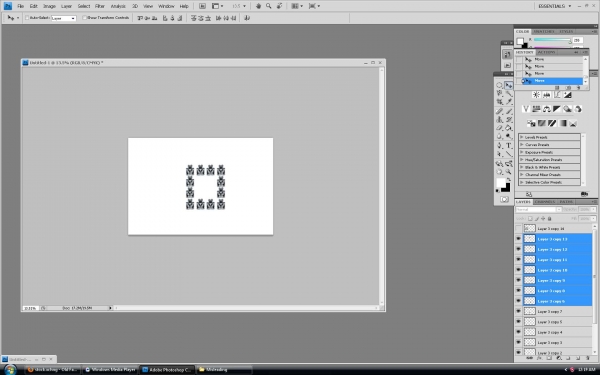Expand Levels Presets
600x375 pixels.
tap(521, 137)
